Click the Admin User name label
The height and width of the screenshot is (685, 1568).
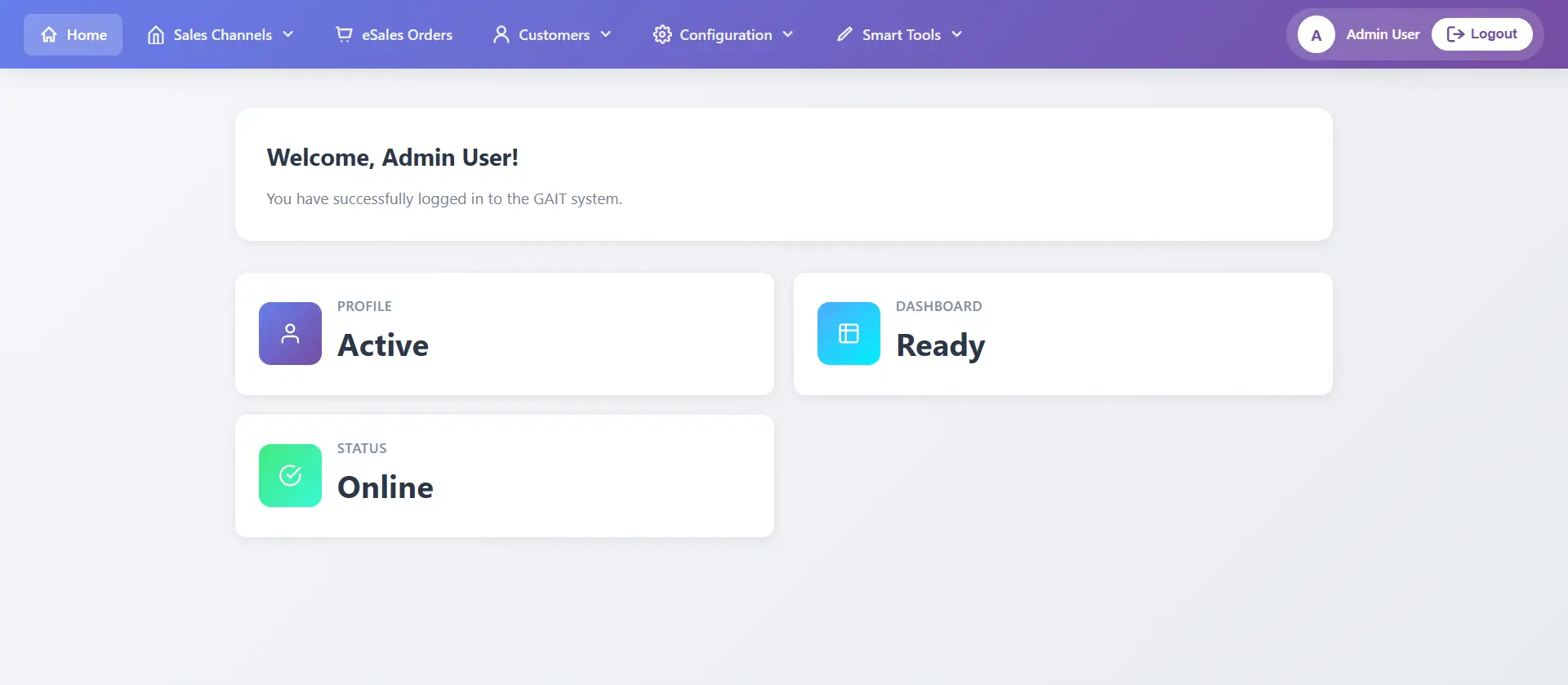coord(1383,34)
